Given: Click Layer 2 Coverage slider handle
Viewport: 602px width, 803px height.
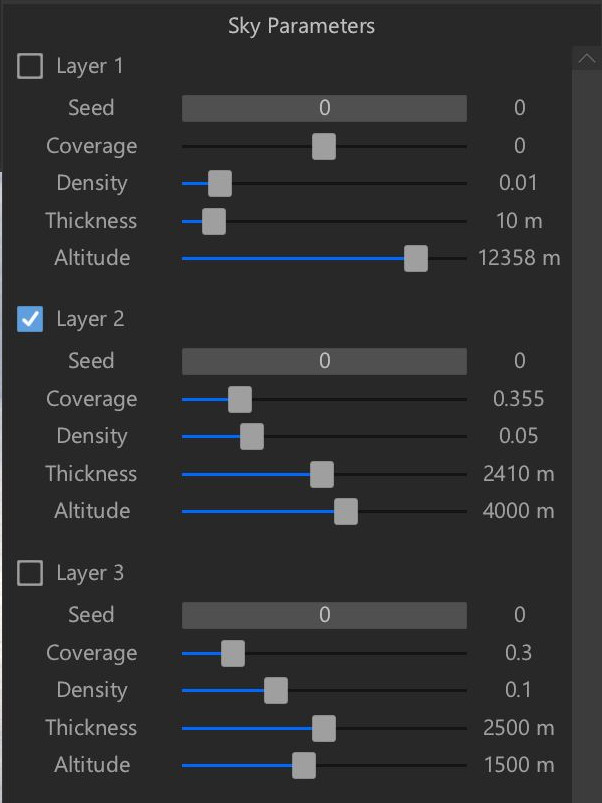Looking at the screenshot, I should tap(240, 399).
